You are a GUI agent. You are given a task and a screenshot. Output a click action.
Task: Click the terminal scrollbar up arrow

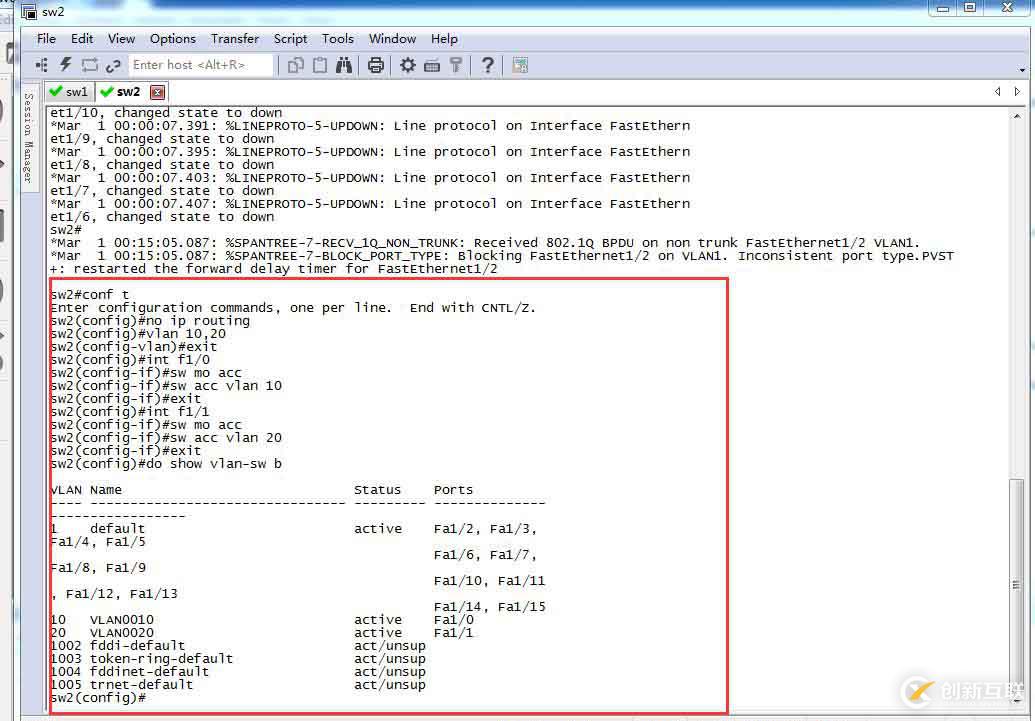point(1017,116)
